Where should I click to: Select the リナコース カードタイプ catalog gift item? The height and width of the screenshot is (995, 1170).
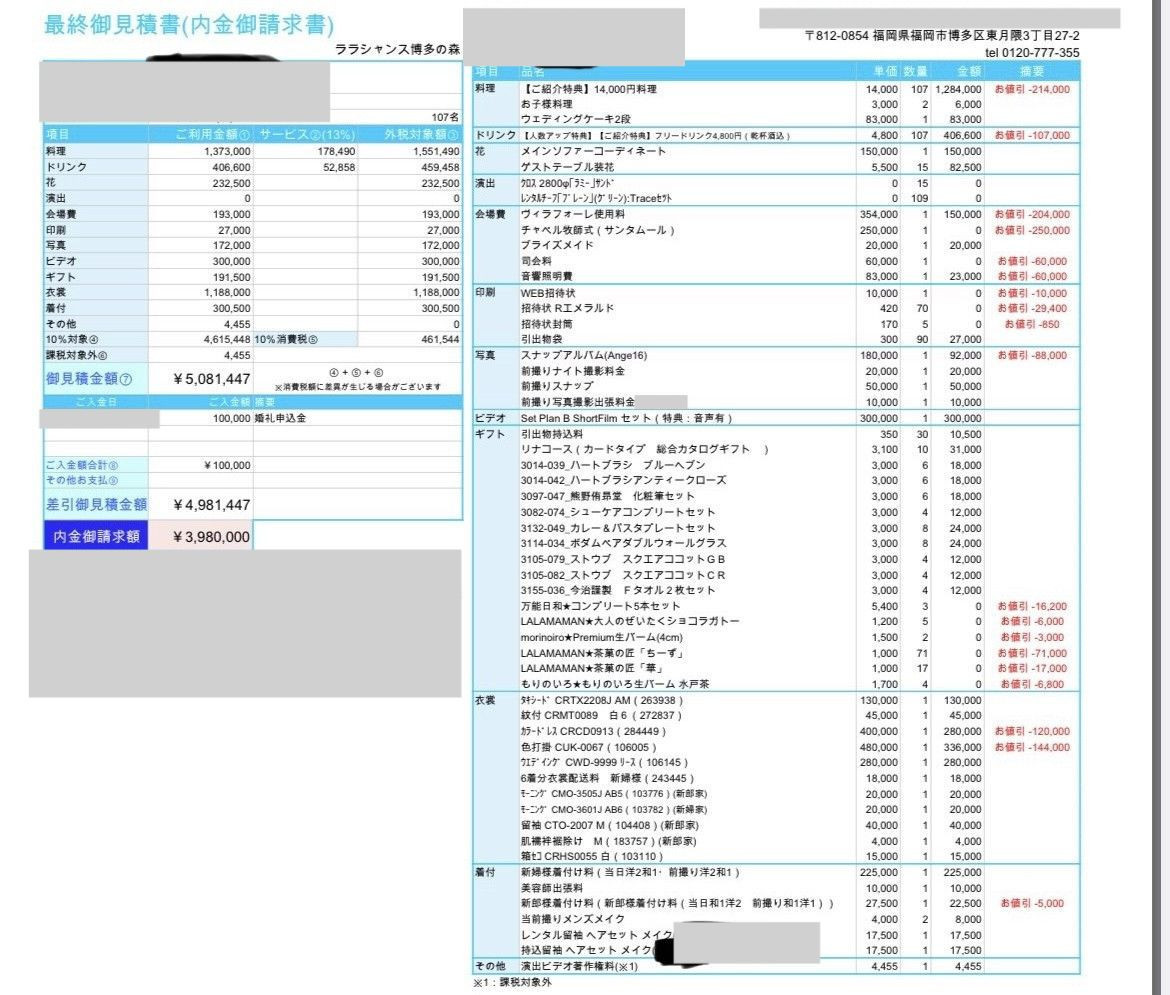(x=645, y=449)
